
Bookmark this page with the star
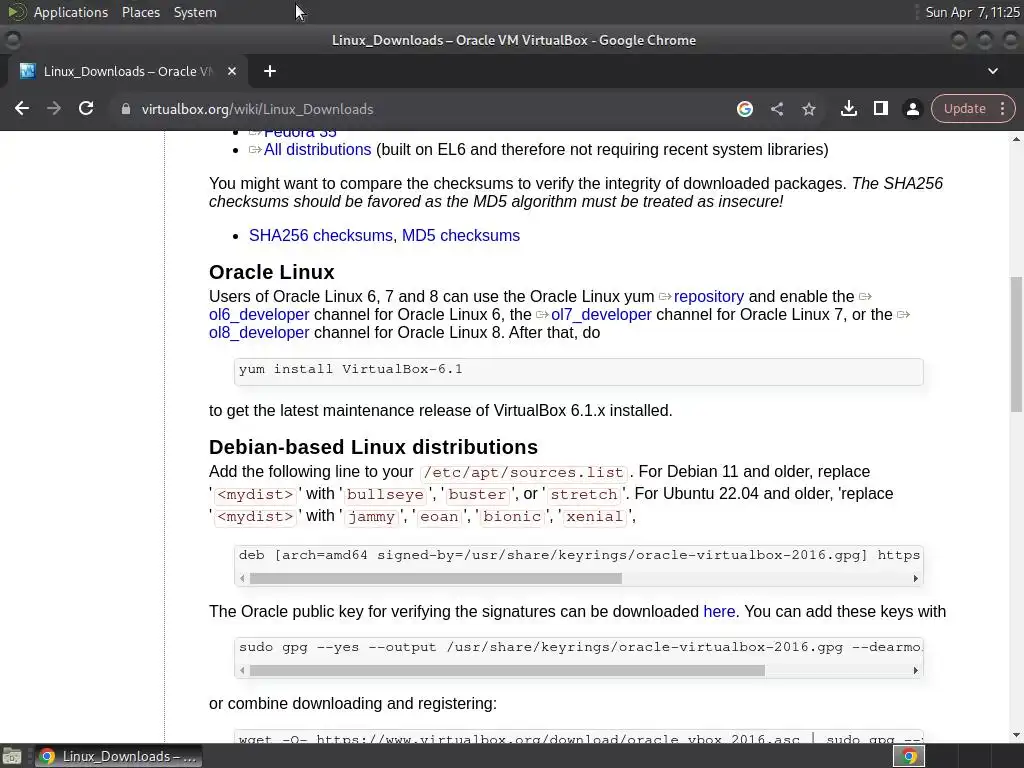tap(808, 109)
